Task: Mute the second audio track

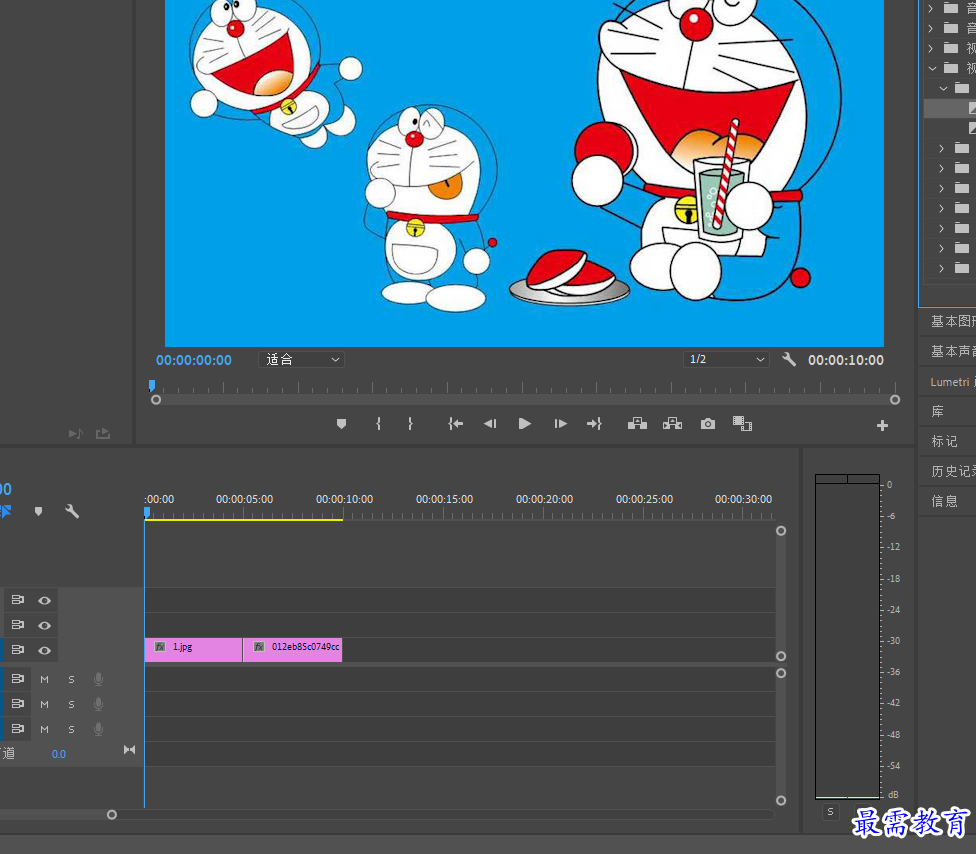Action: pos(44,705)
